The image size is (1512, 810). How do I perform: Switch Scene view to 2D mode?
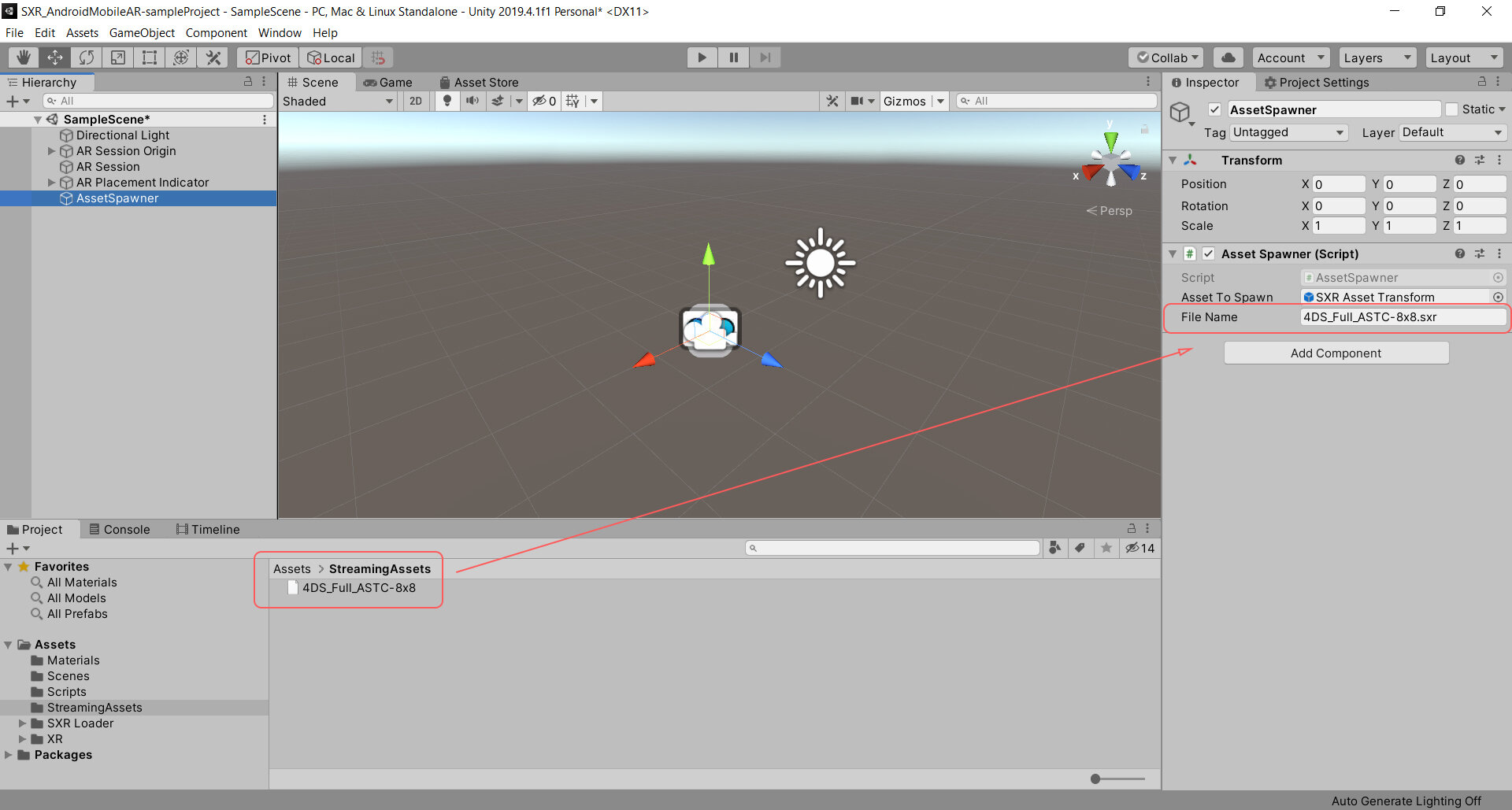[416, 101]
